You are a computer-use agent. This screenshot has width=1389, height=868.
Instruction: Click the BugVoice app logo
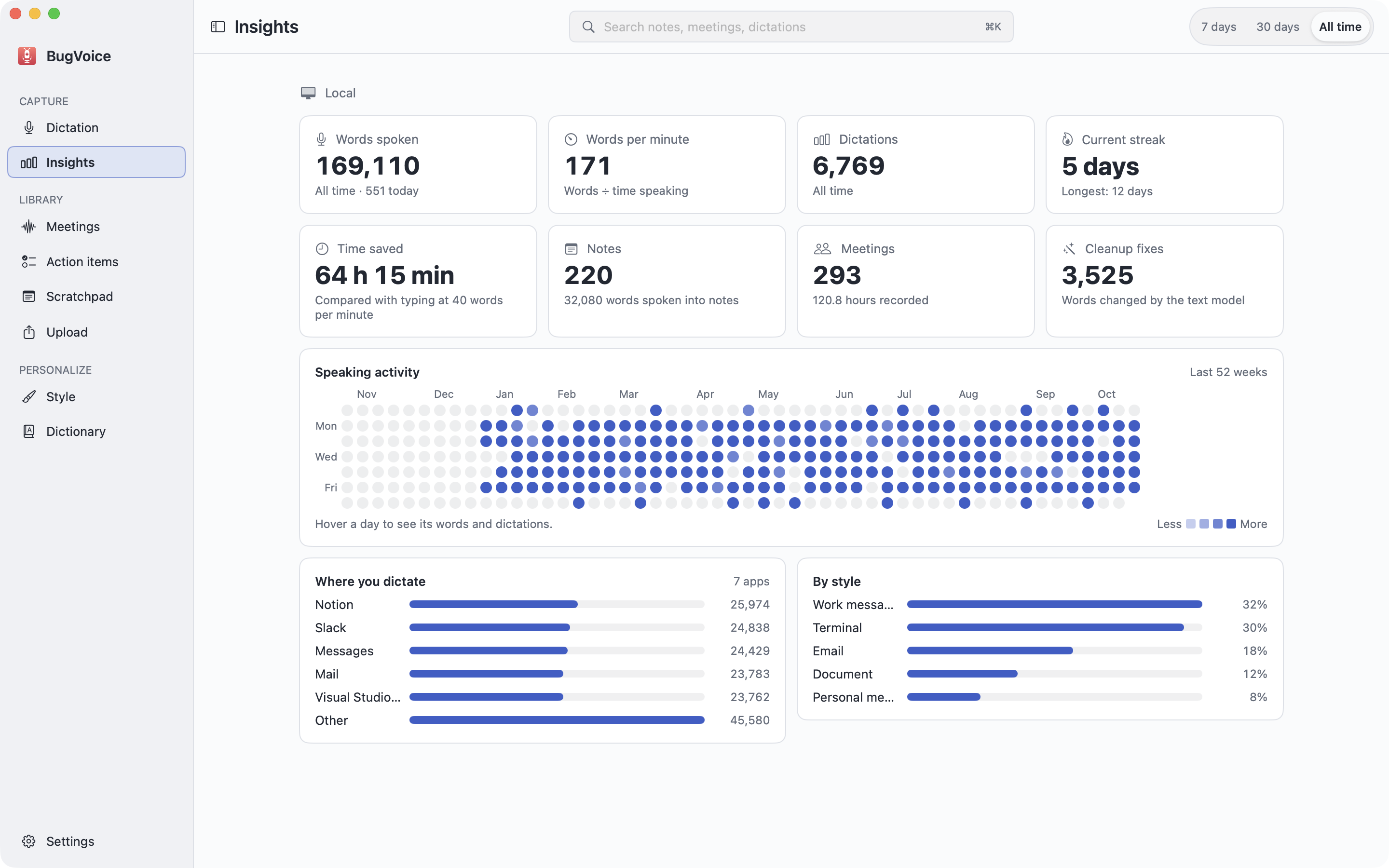pyautogui.click(x=27, y=55)
